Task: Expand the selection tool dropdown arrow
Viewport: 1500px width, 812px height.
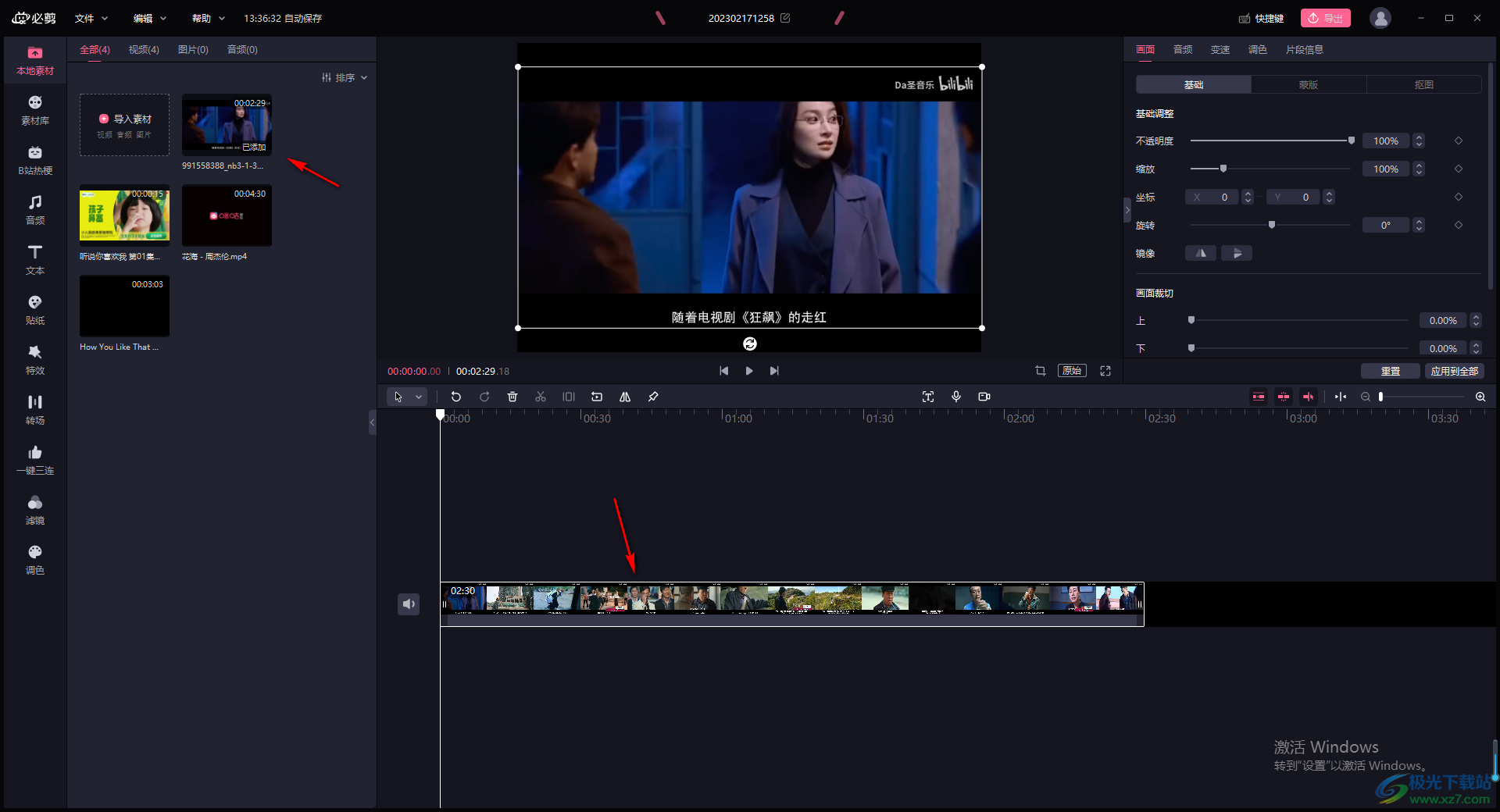Action: (x=419, y=397)
